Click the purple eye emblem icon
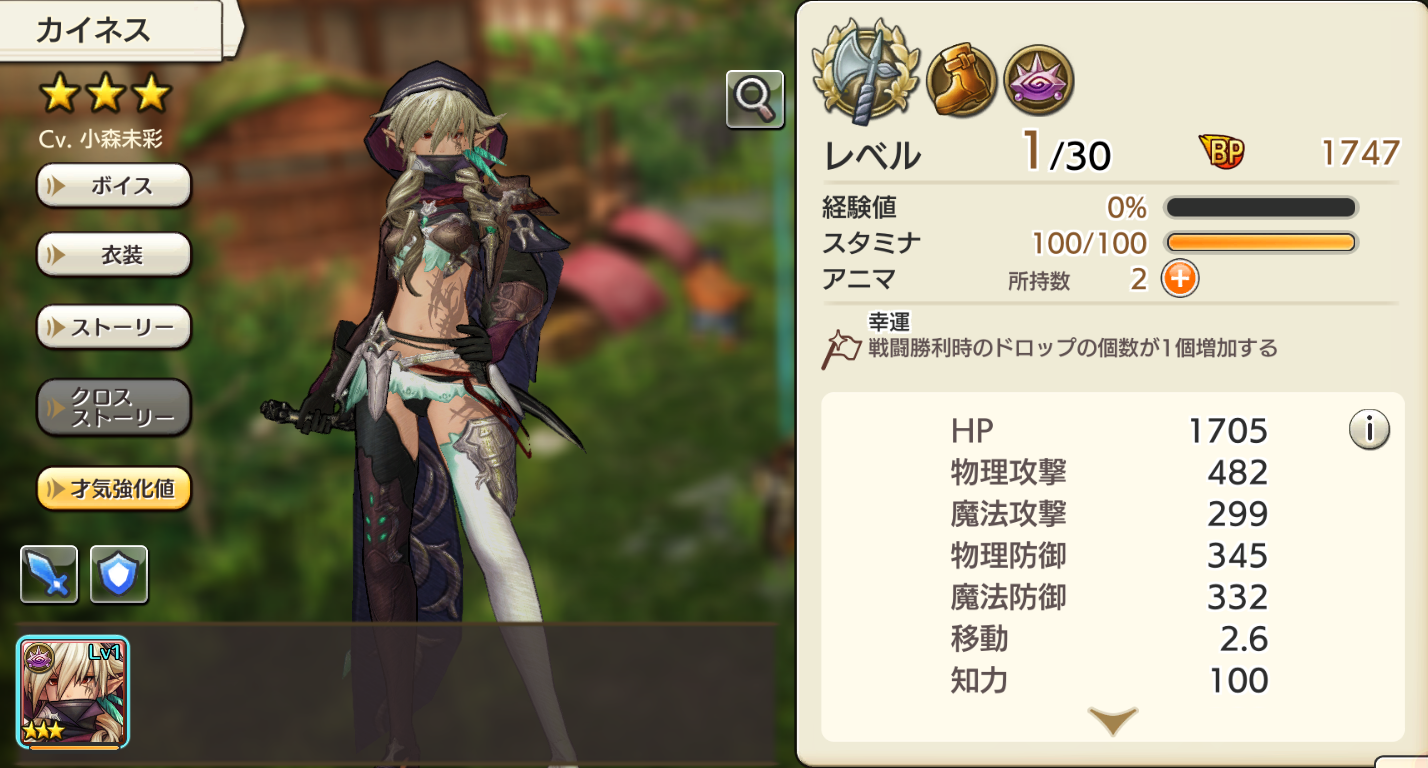 pos(1039,80)
